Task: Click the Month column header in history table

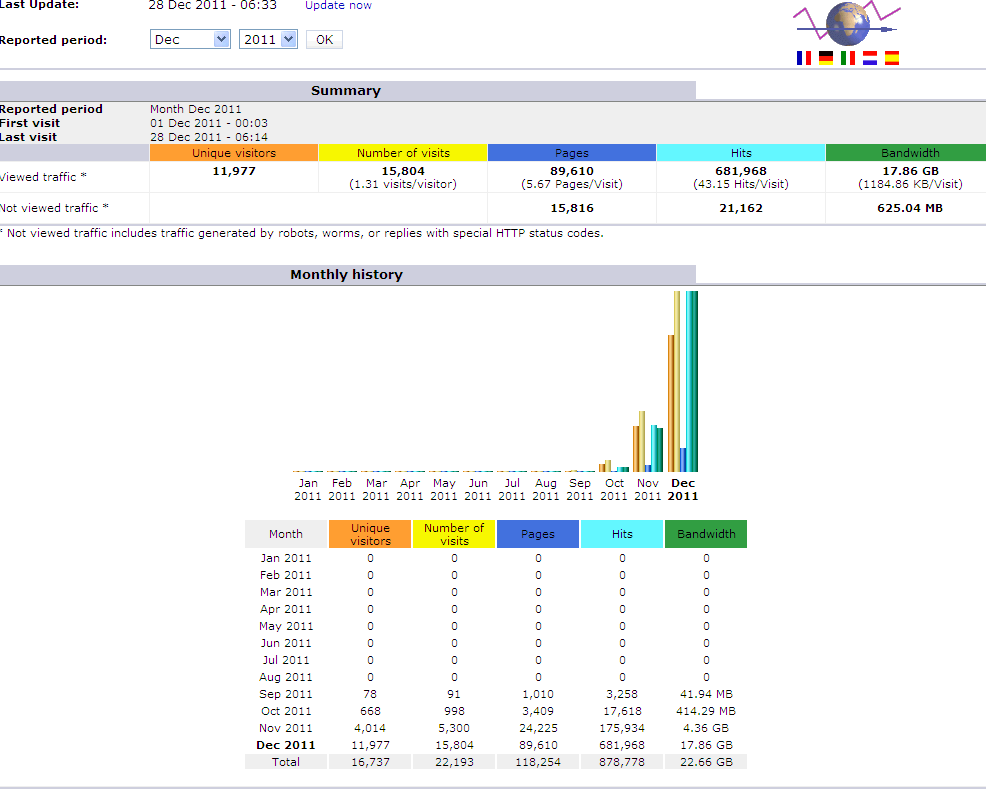Action: click(285, 534)
